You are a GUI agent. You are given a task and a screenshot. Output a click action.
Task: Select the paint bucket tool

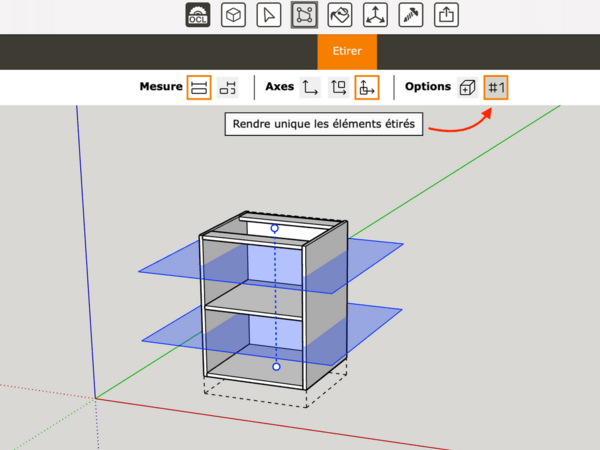pyautogui.click(x=339, y=15)
